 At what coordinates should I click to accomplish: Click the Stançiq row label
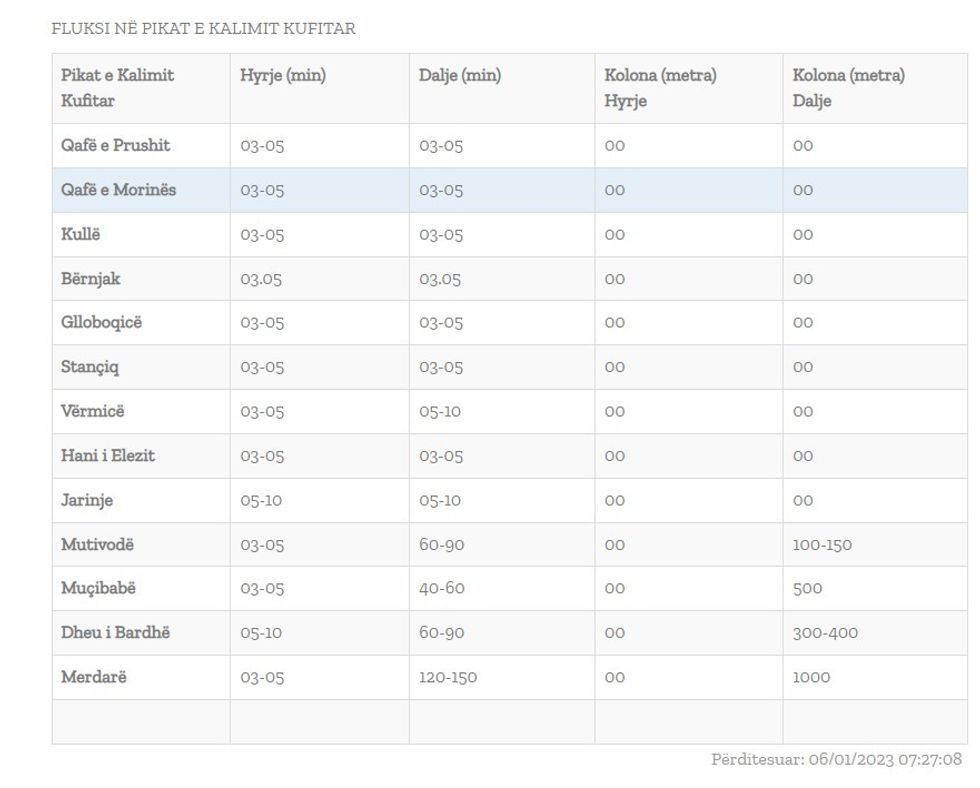[x=90, y=367]
